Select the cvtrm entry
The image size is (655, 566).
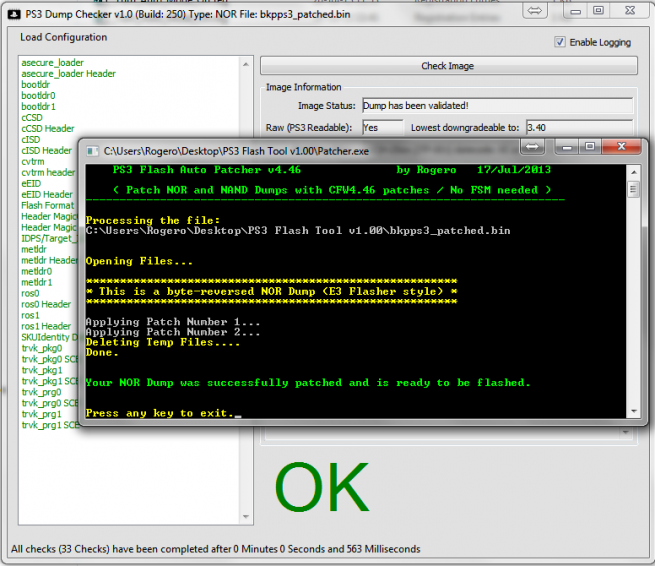click(33, 161)
